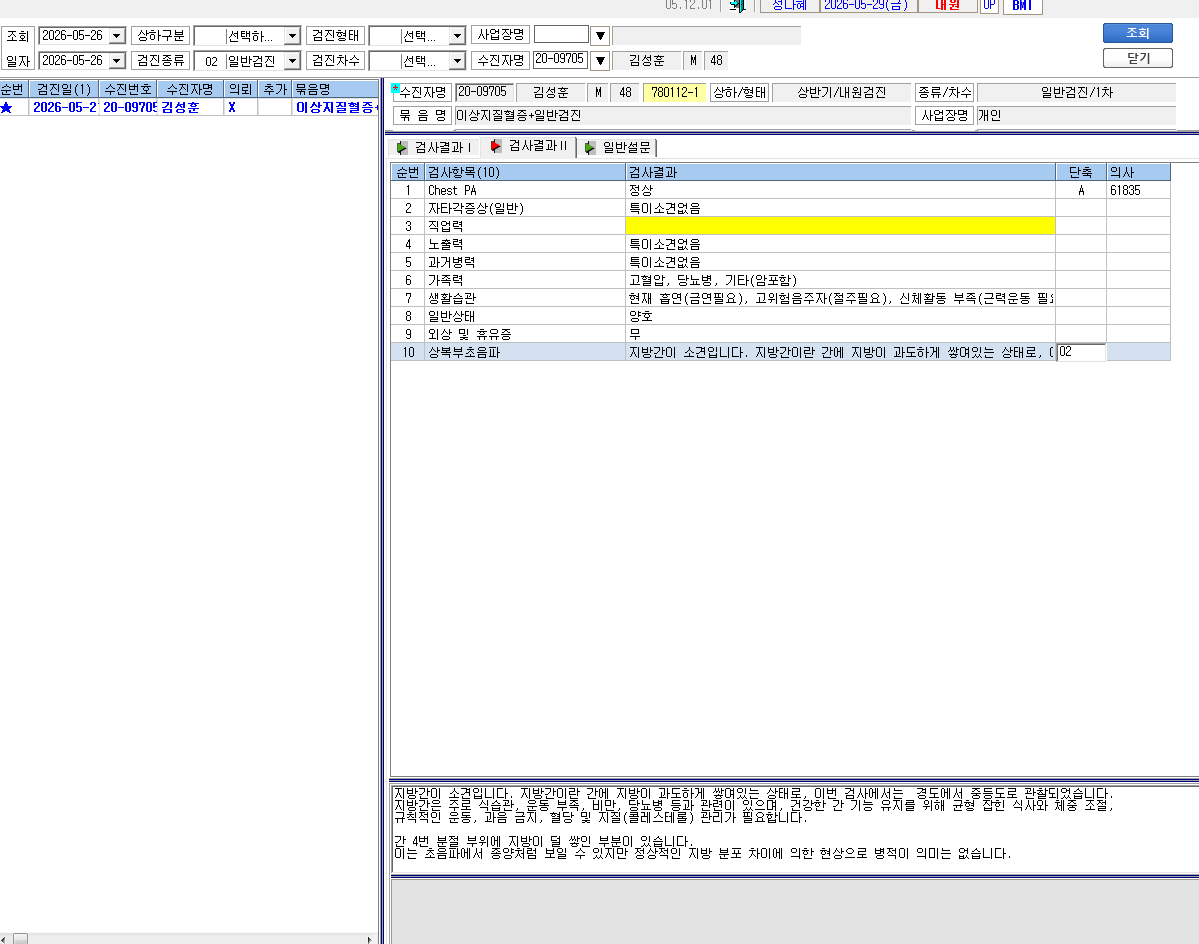Click the exit door icon in top bar

[x=737, y=5]
